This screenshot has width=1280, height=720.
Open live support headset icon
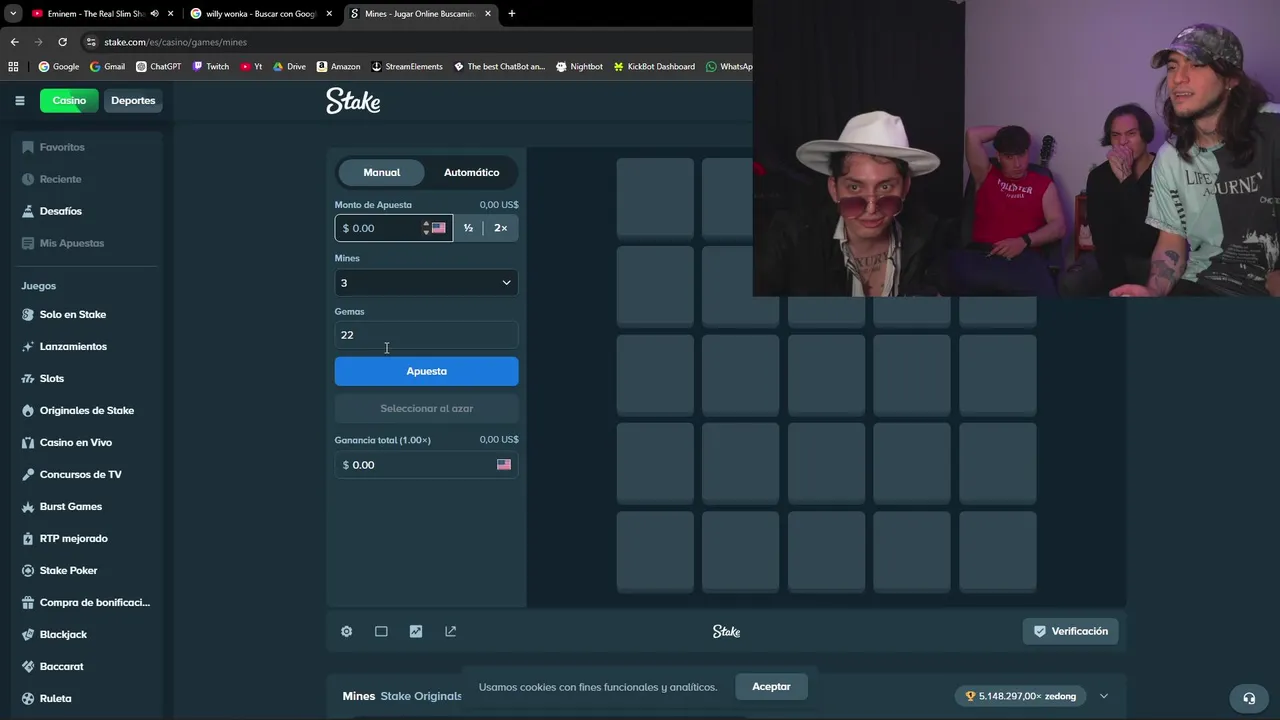click(x=1249, y=698)
